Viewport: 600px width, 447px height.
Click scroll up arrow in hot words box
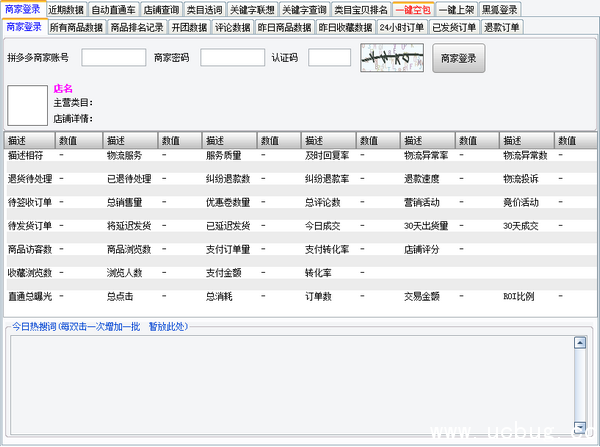[578, 343]
